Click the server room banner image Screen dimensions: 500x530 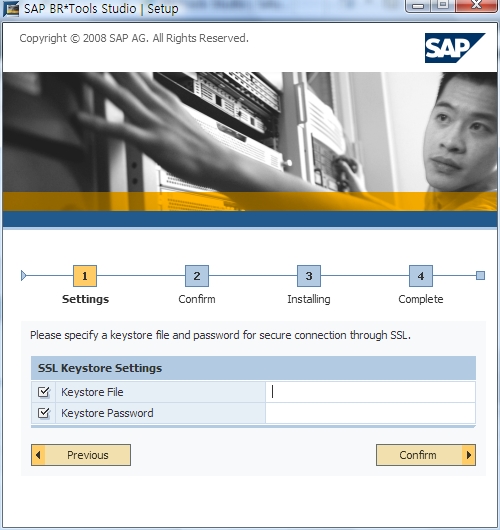tap(250, 141)
